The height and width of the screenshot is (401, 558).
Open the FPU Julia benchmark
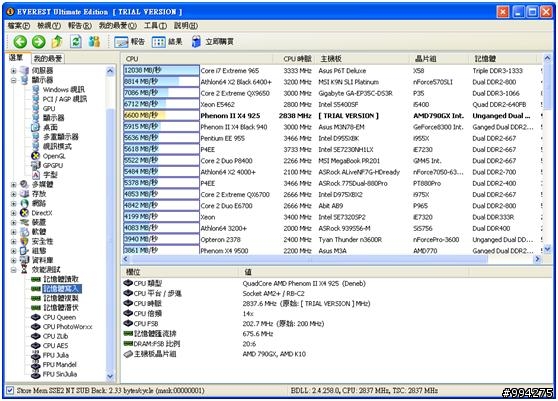56,355
